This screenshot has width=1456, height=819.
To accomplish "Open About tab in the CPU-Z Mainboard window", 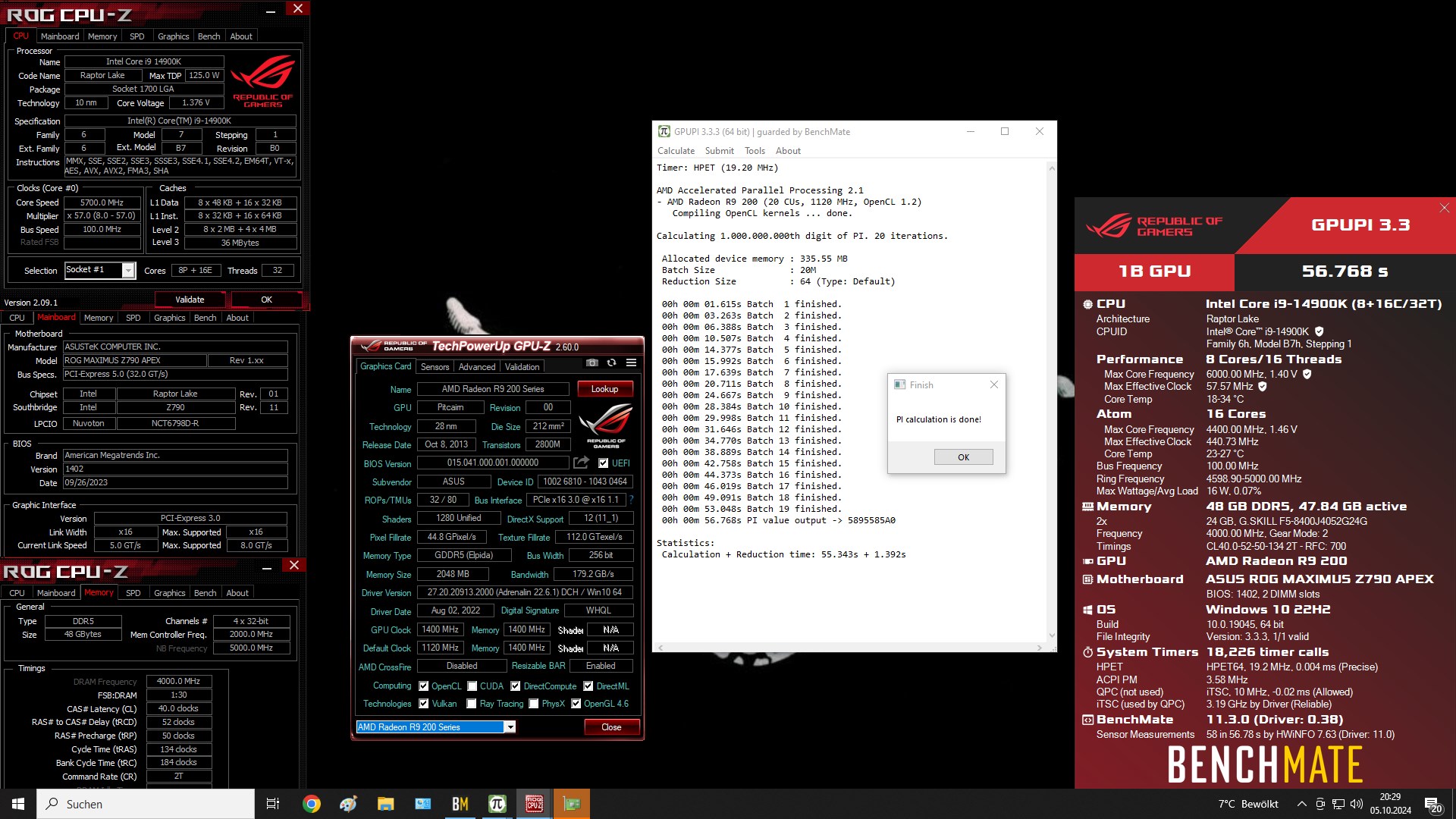I will click(237, 318).
